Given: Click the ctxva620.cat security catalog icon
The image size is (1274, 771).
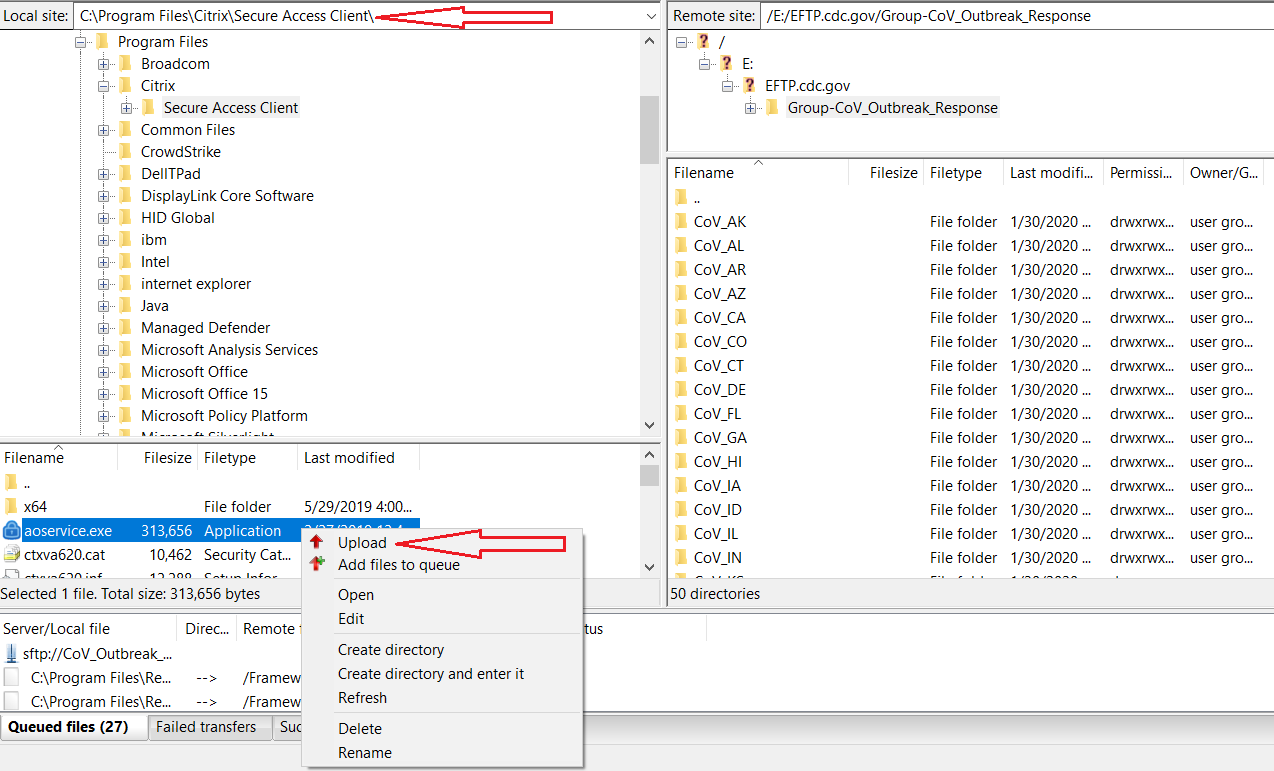Looking at the screenshot, I should 9,554.
